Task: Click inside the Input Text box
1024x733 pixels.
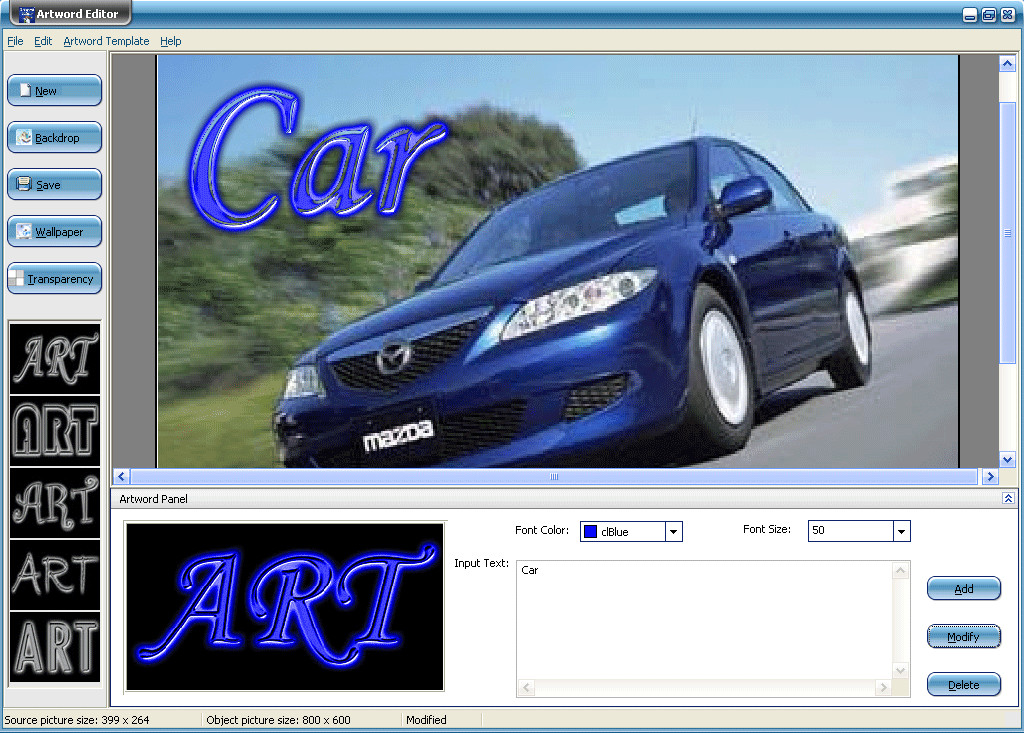Action: (705, 620)
